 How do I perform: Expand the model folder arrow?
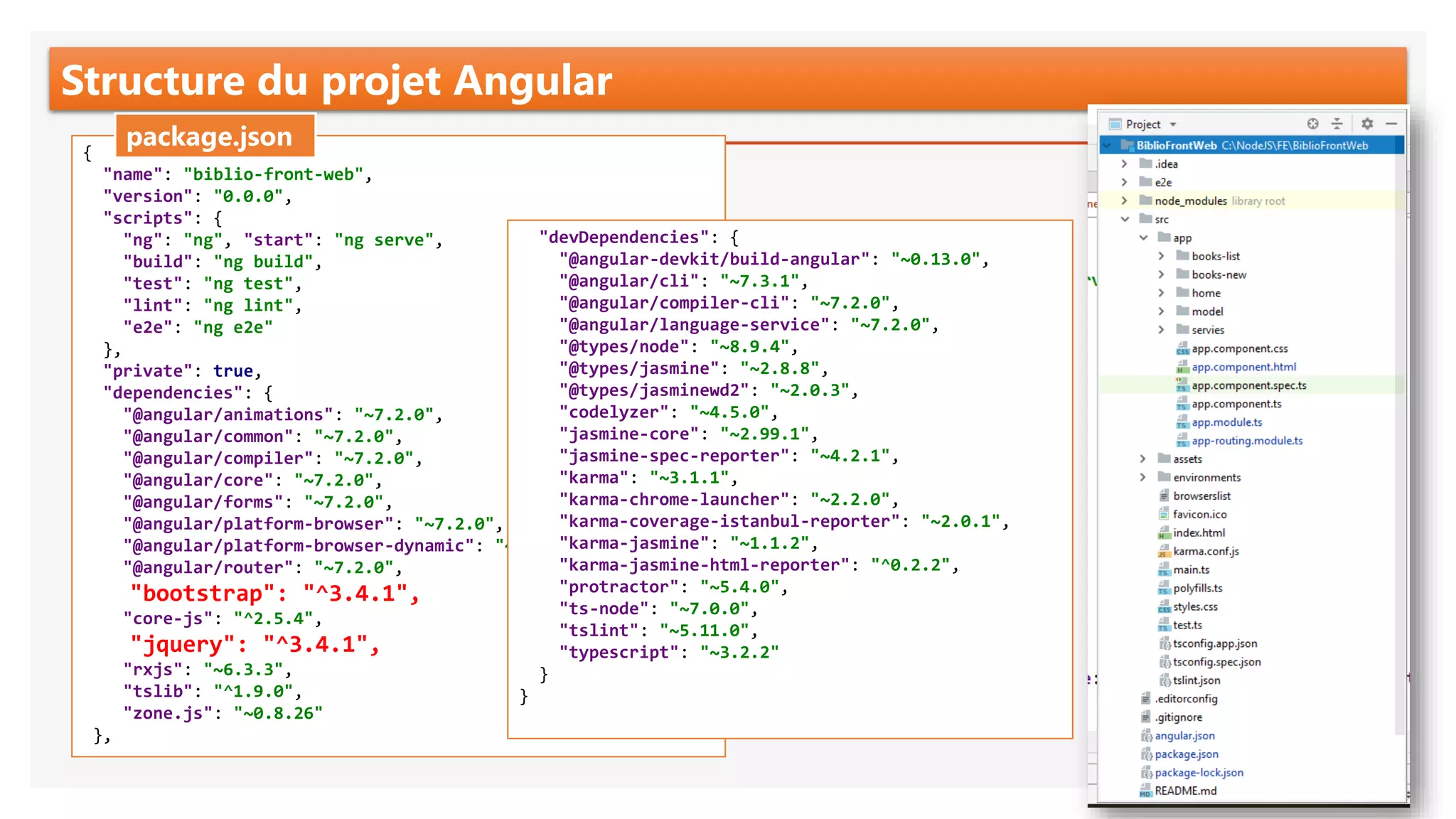(1162, 311)
